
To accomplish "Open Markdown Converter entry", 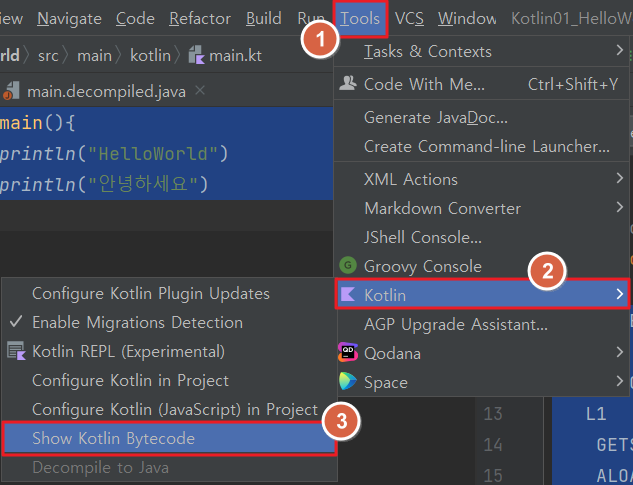I will (x=481, y=208).
